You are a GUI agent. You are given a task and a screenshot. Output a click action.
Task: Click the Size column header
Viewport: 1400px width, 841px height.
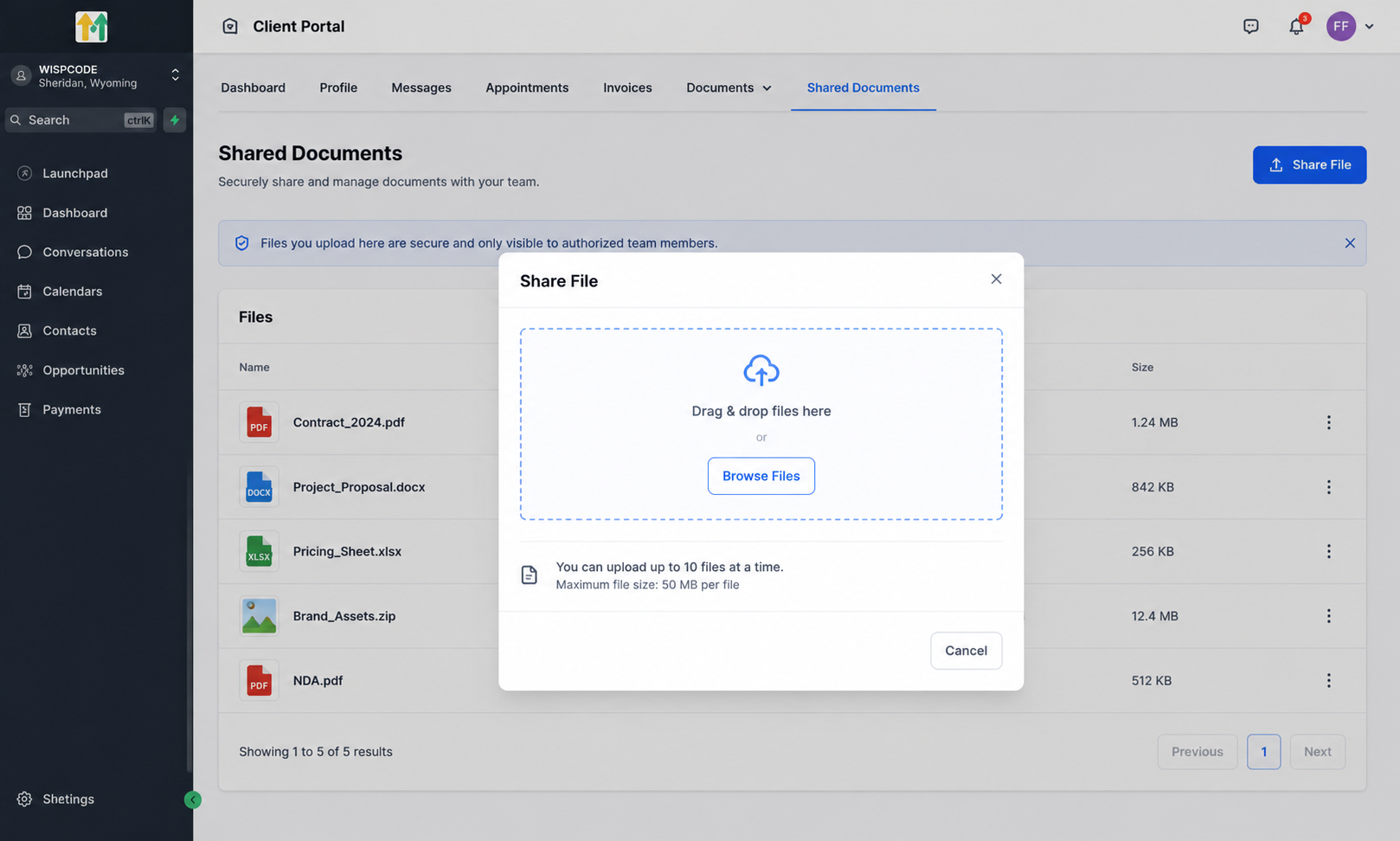click(x=1142, y=367)
